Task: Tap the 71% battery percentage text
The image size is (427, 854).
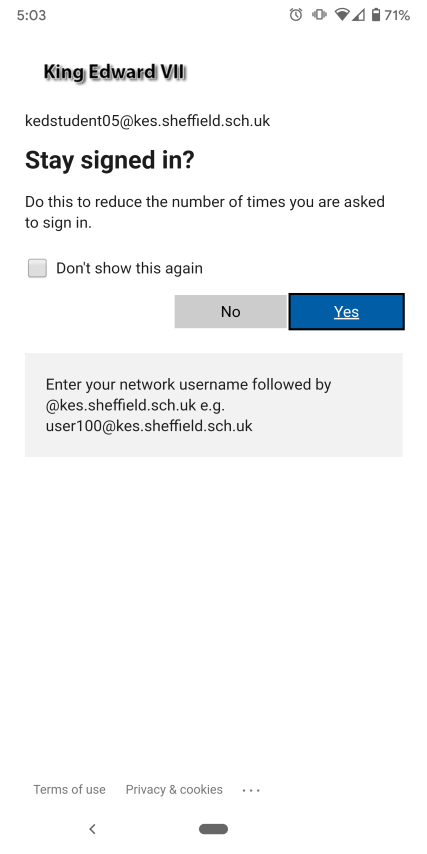Action: click(397, 15)
